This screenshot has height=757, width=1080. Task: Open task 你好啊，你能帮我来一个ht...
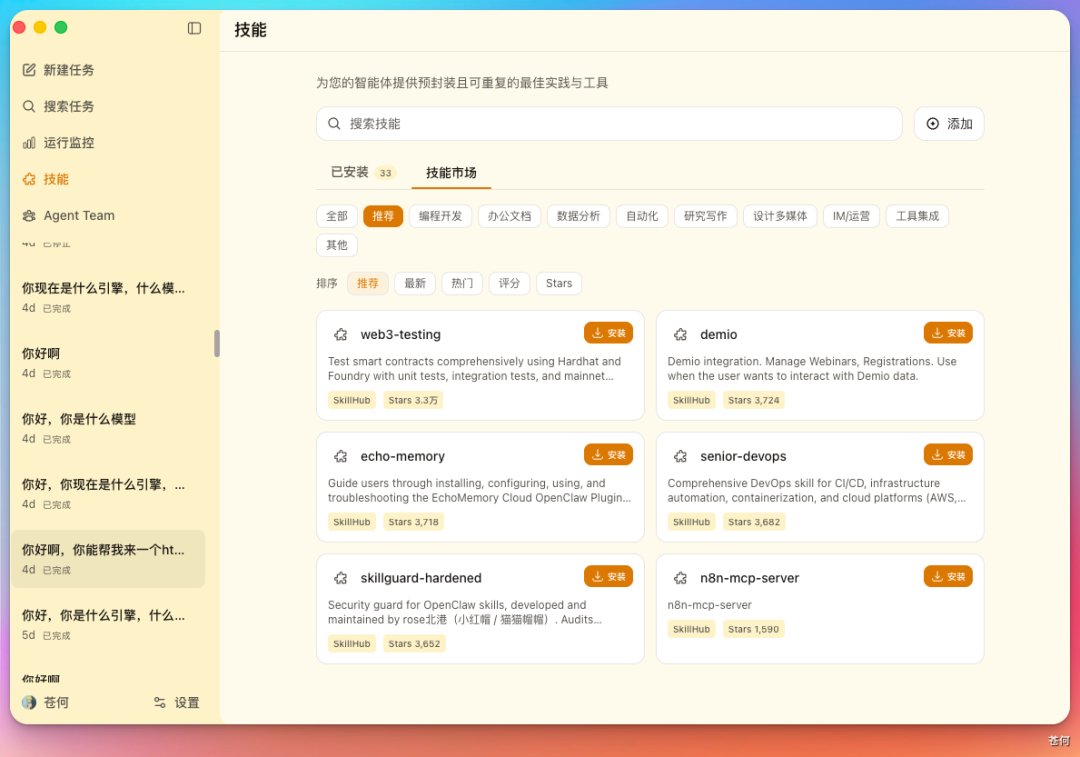(x=108, y=559)
